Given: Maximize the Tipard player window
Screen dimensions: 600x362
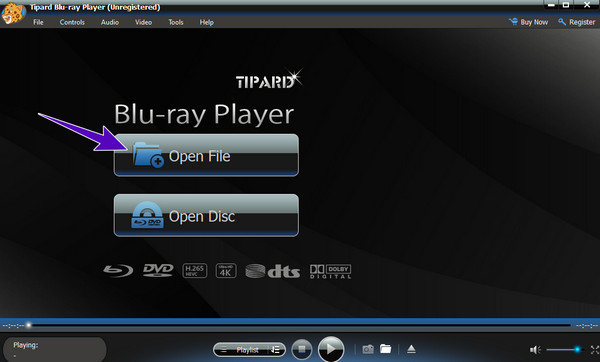Looking at the screenshot, I should (566, 5).
